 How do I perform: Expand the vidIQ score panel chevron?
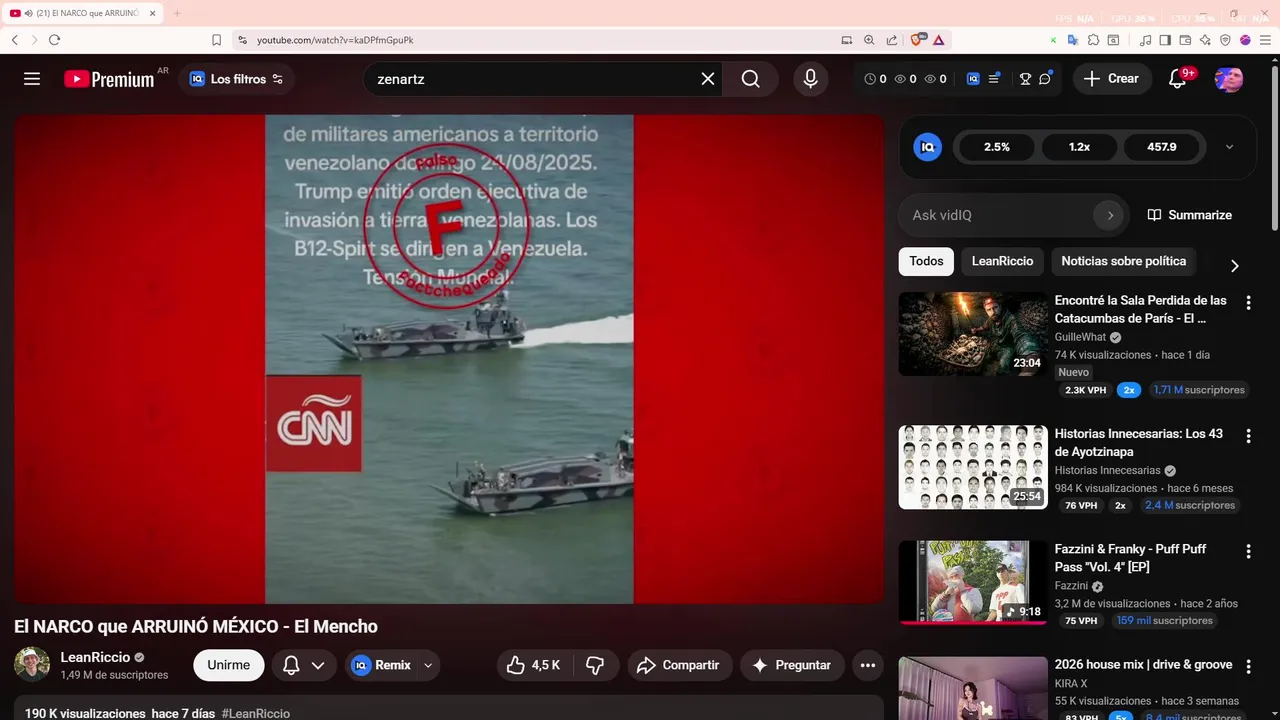click(1229, 147)
